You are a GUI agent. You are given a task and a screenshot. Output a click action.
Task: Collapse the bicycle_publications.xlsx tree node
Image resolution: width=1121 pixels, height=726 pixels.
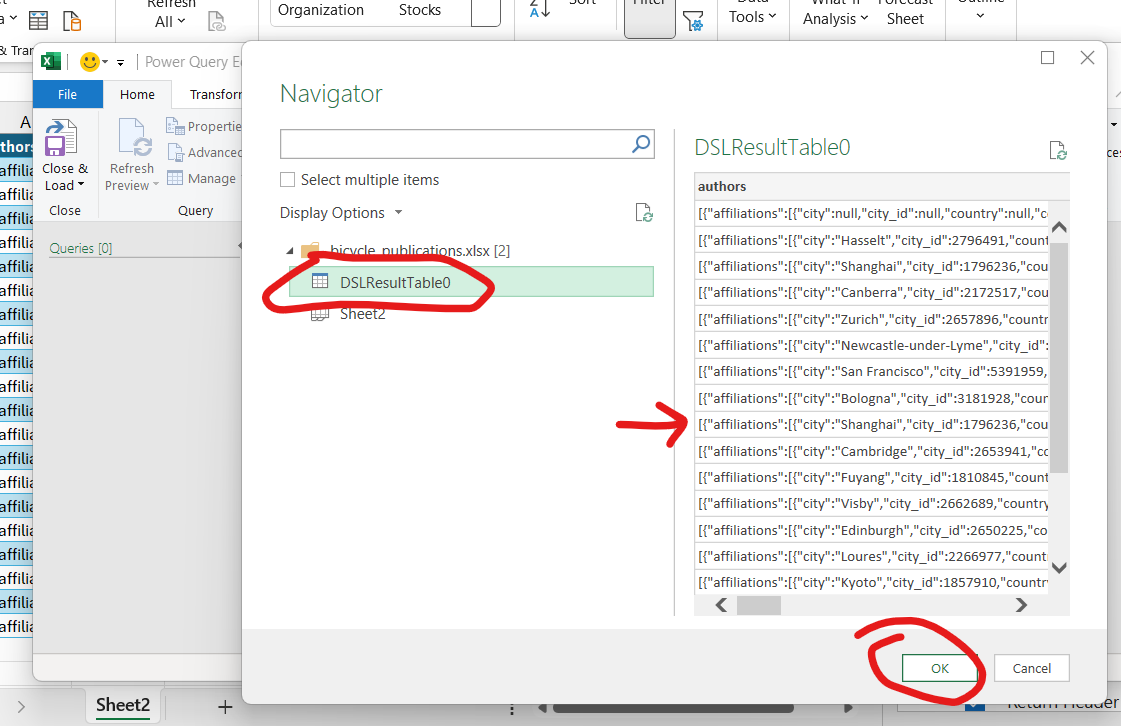290,251
